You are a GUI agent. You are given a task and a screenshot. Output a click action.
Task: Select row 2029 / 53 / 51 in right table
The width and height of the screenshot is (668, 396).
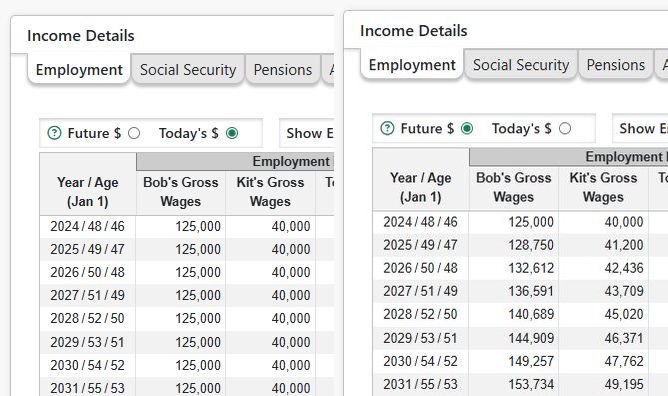click(x=521, y=338)
